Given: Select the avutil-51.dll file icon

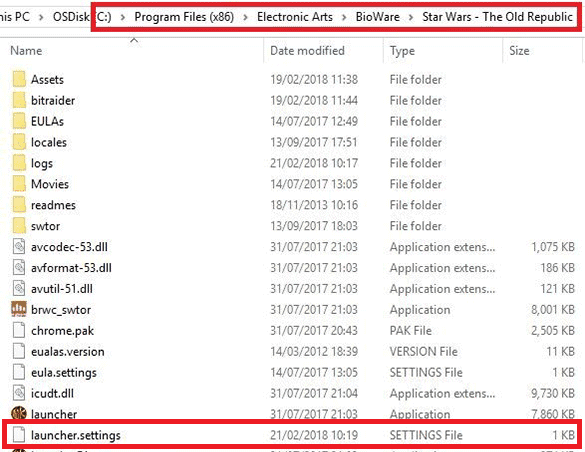Looking at the screenshot, I should (19, 288).
